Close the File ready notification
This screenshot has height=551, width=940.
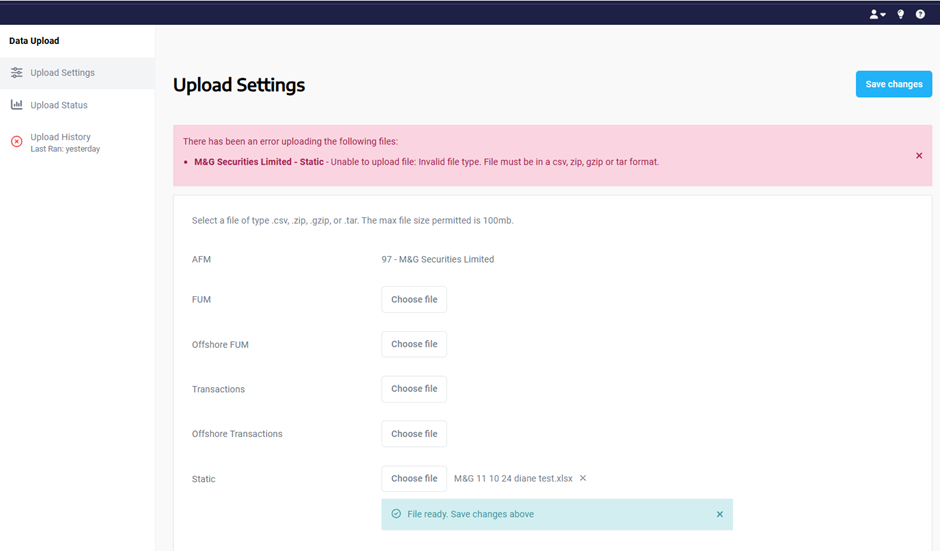(x=719, y=514)
